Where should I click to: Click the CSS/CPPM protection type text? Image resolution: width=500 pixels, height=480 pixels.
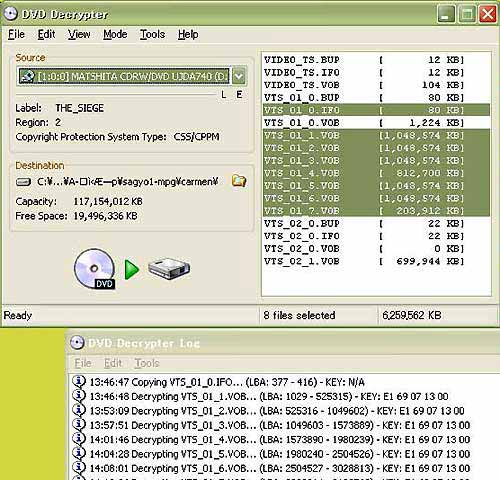click(196, 137)
